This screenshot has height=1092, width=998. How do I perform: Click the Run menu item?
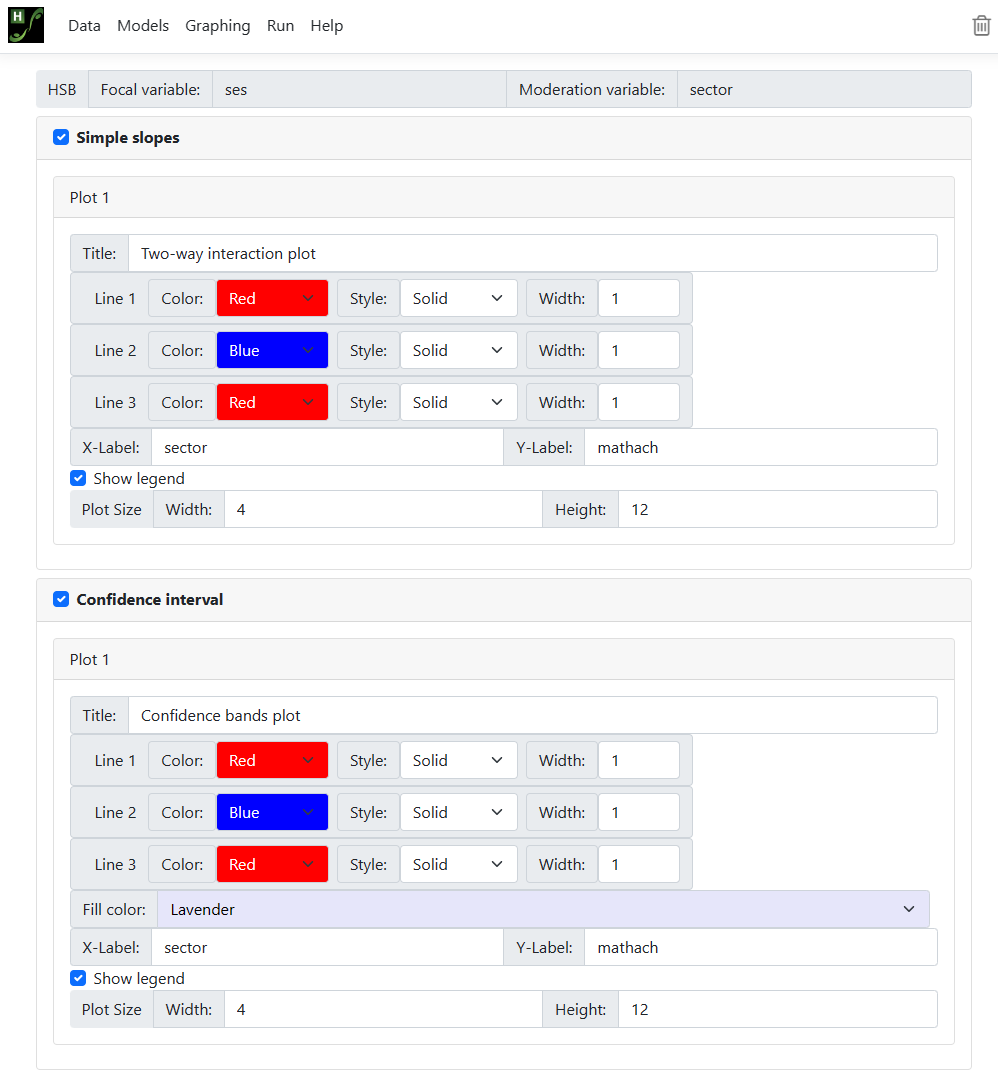pyautogui.click(x=280, y=26)
